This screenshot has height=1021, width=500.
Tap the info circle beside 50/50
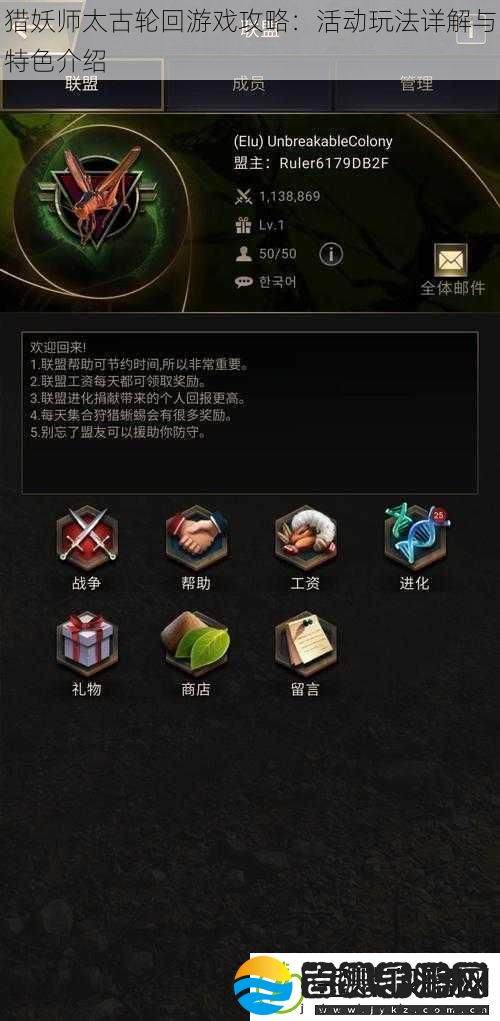(331, 254)
